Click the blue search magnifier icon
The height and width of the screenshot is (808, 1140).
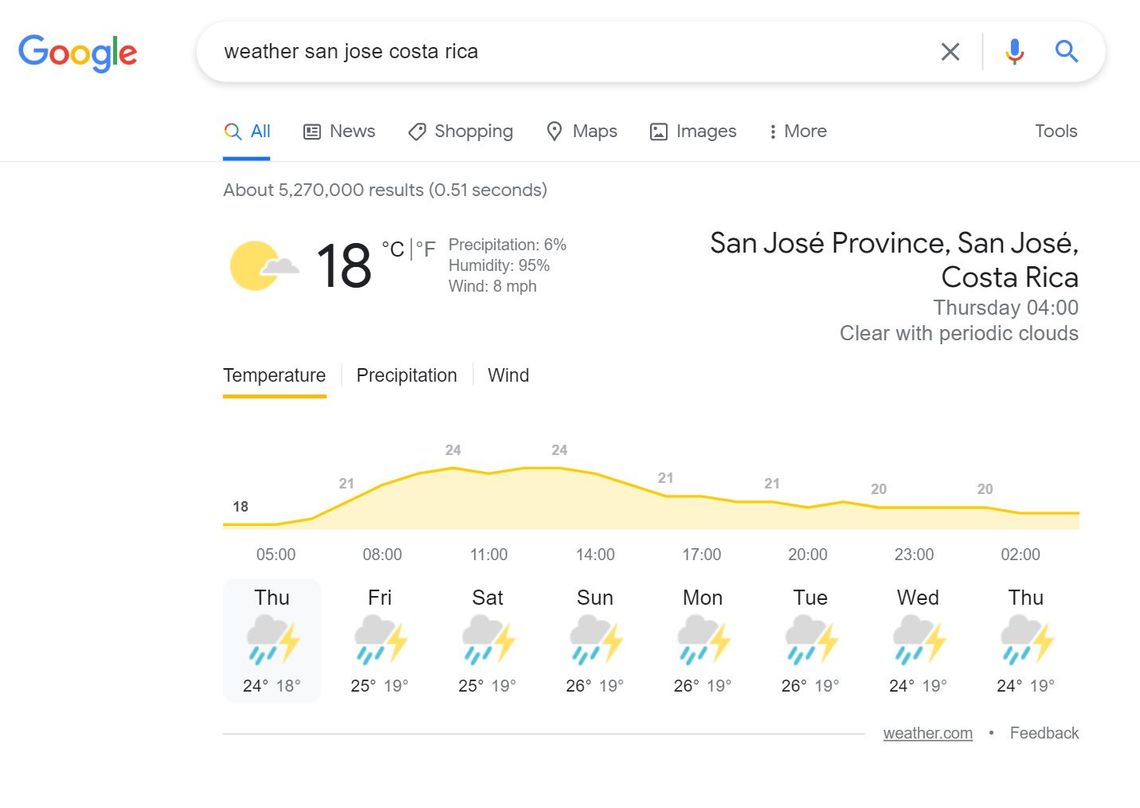[x=1066, y=52]
